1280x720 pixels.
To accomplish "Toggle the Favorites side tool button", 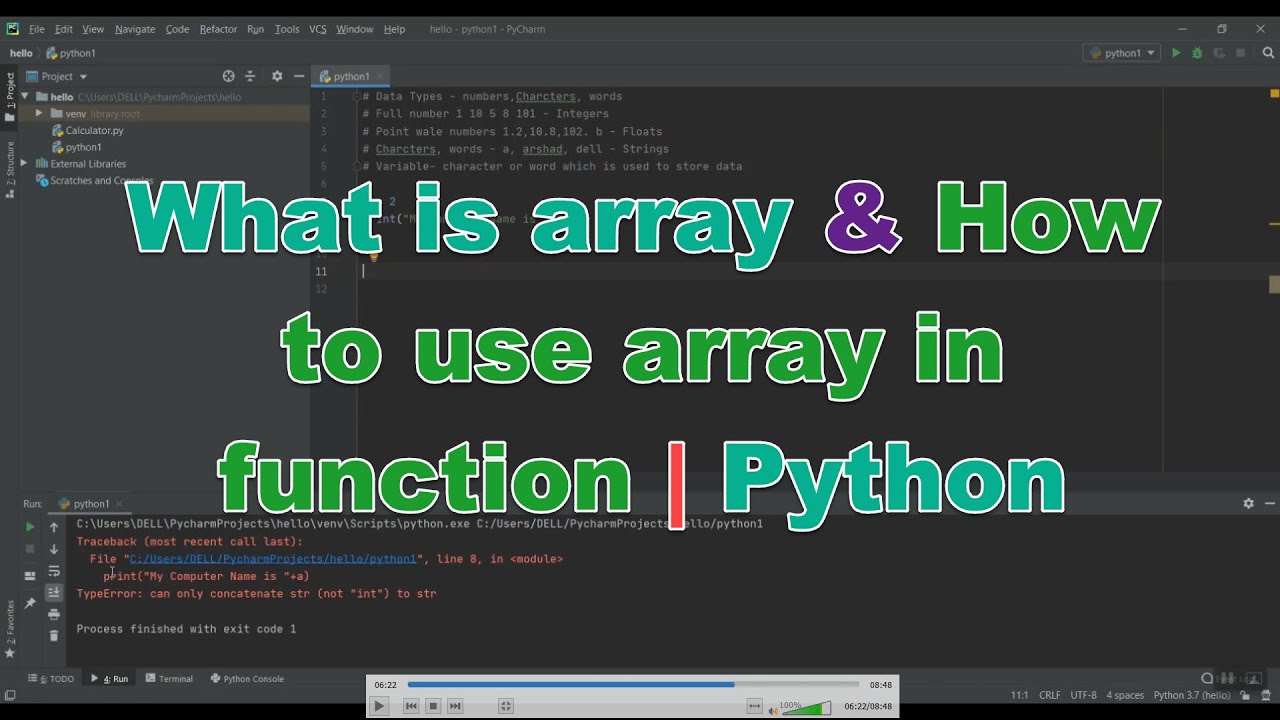I will pyautogui.click(x=10, y=629).
